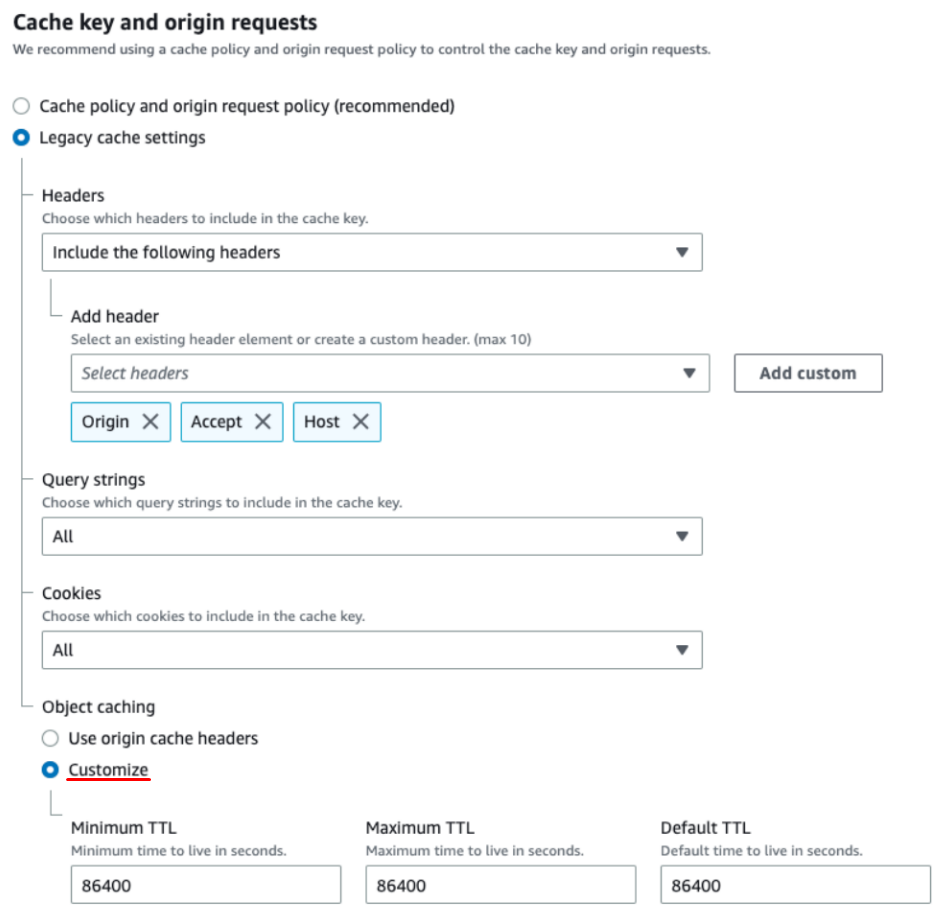The image size is (947, 914).
Task: Remove the Accept header tag
Action: point(263,422)
